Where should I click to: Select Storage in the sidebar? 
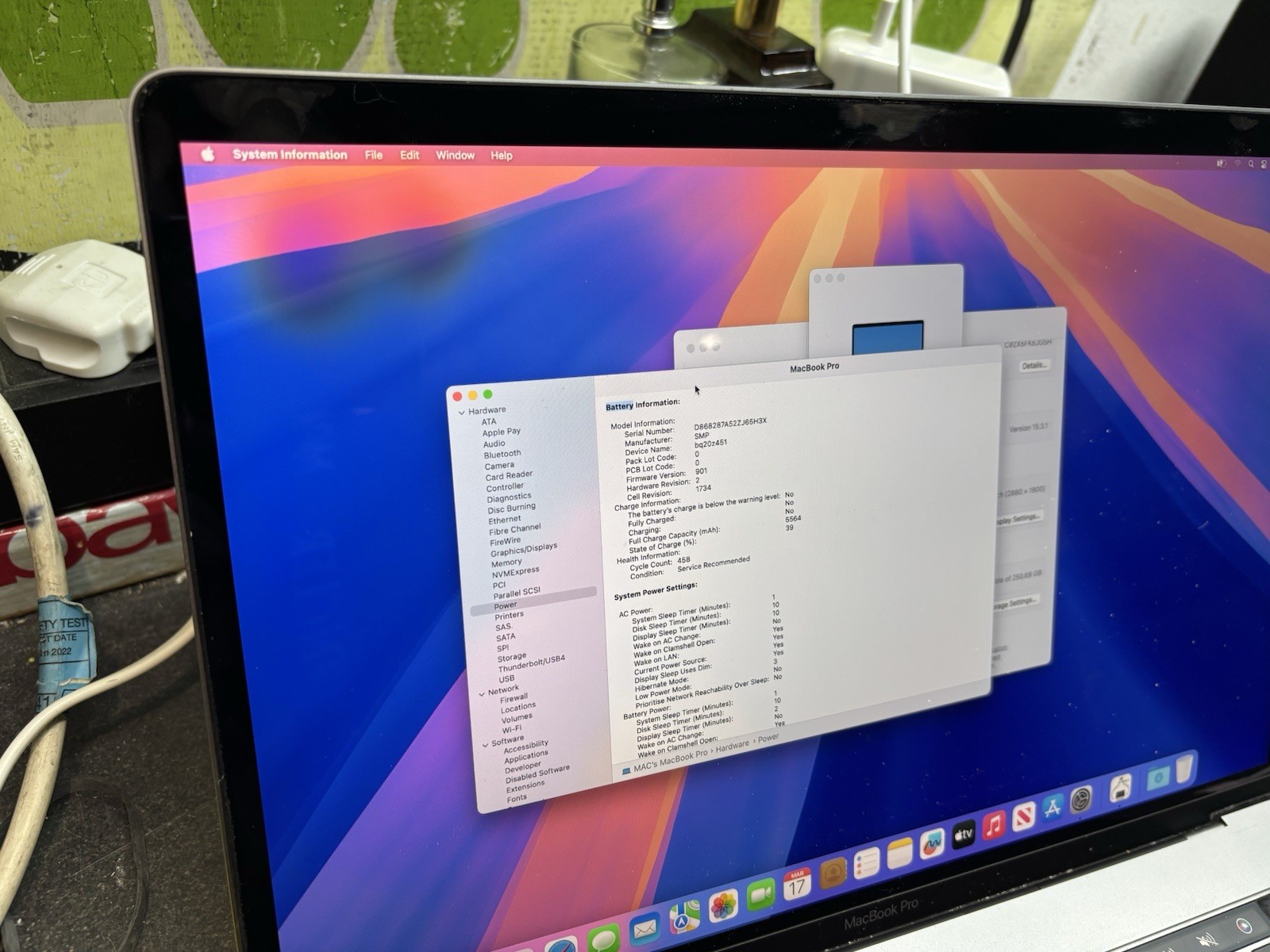pyautogui.click(x=512, y=658)
